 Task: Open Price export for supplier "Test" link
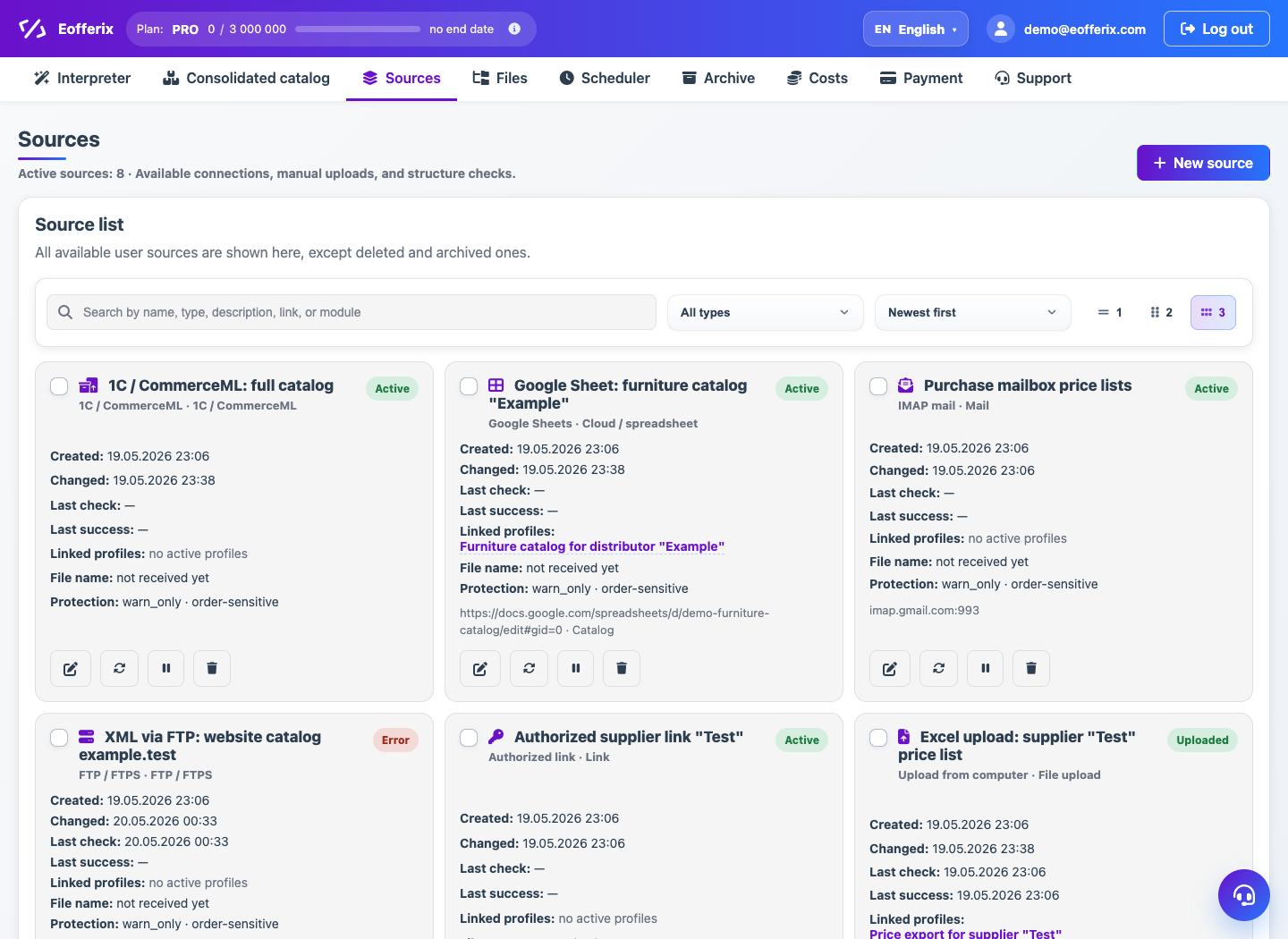pos(965,934)
